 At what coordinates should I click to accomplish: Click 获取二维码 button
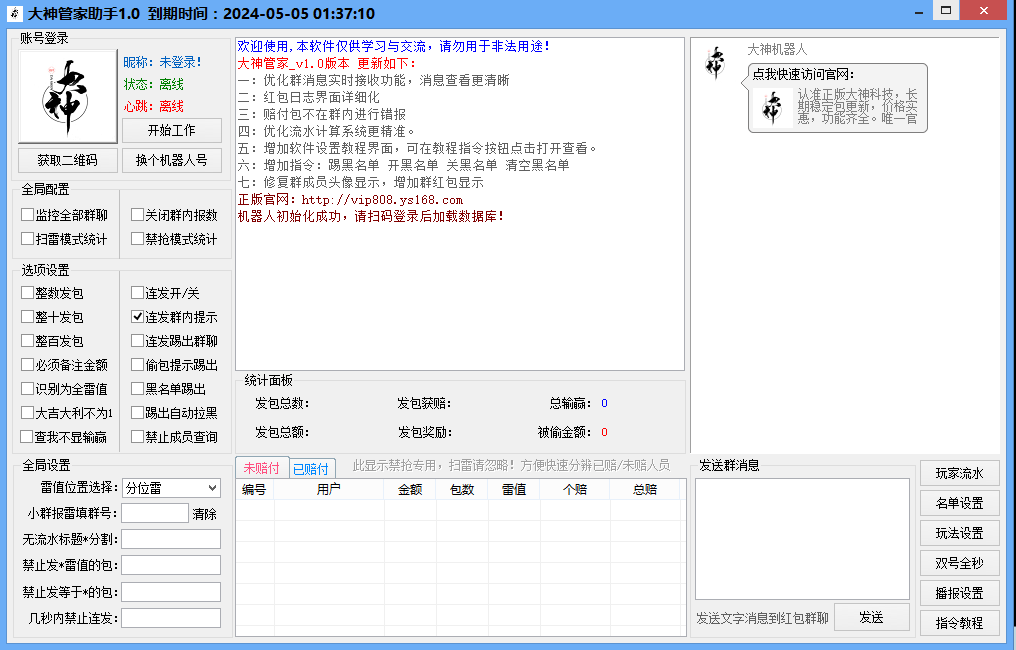[x=68, y=160]
